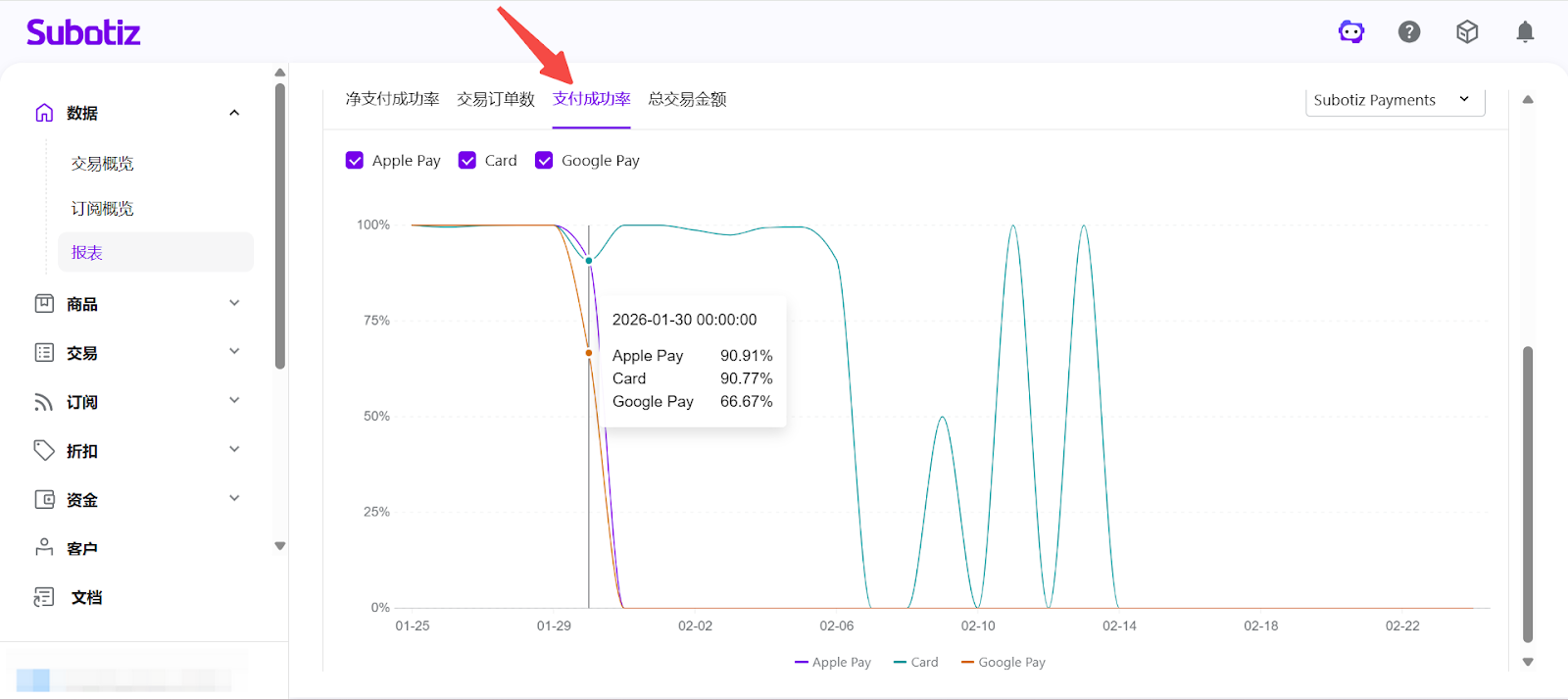Open the AI assistant robot icon
1568x700 pixels.
(x=1351, y=32)
